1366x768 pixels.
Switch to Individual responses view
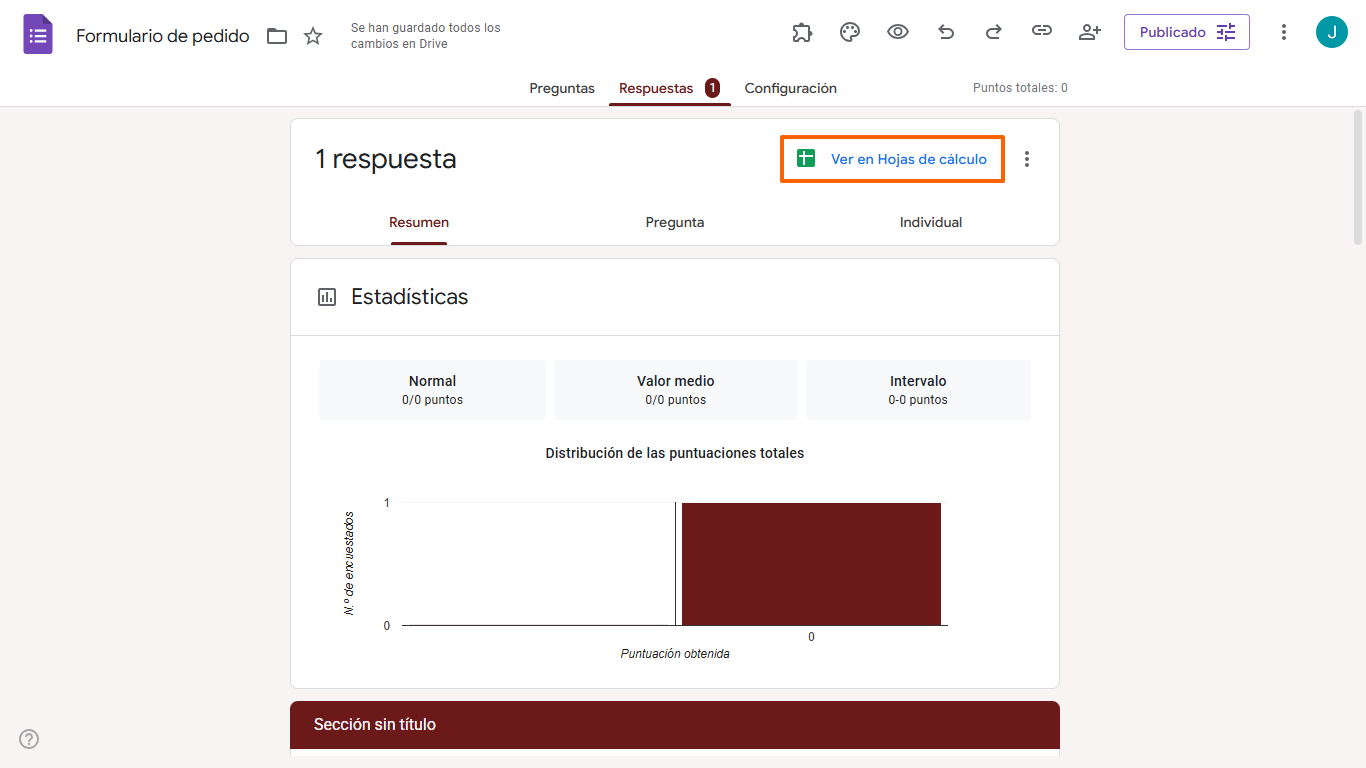(x=931, y=222)
